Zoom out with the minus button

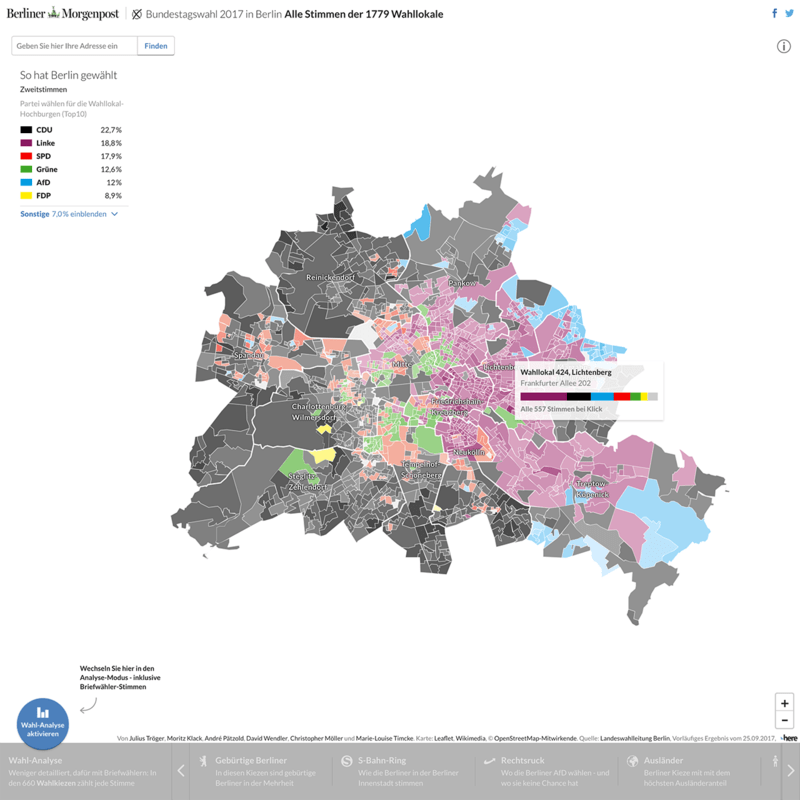click(x=785, y=721)
